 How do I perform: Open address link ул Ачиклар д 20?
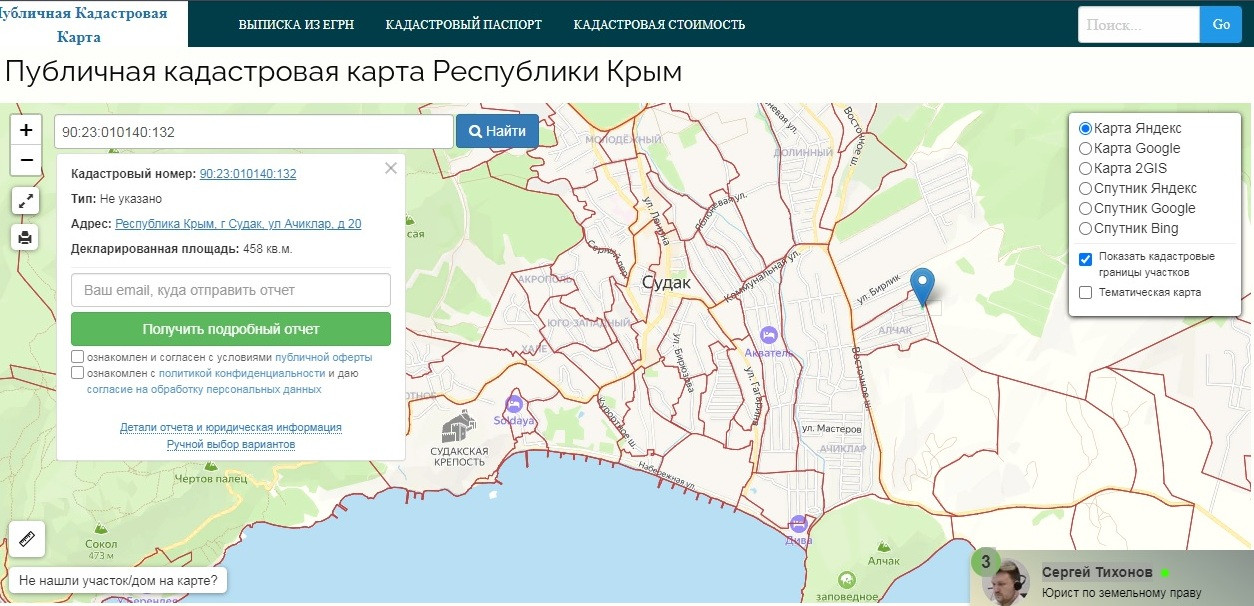tap(238, 224)
